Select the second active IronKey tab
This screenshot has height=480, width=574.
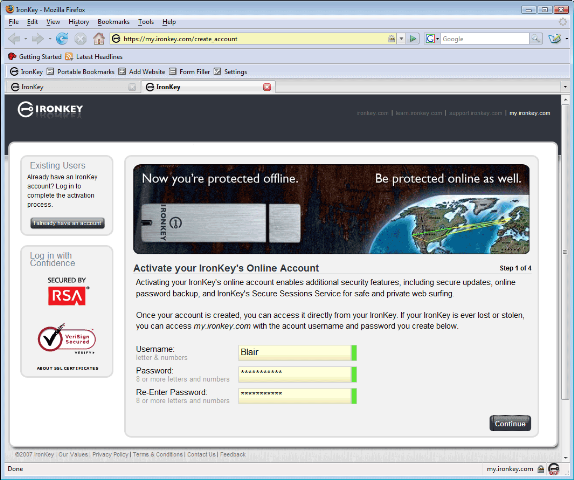coord(208,87)
